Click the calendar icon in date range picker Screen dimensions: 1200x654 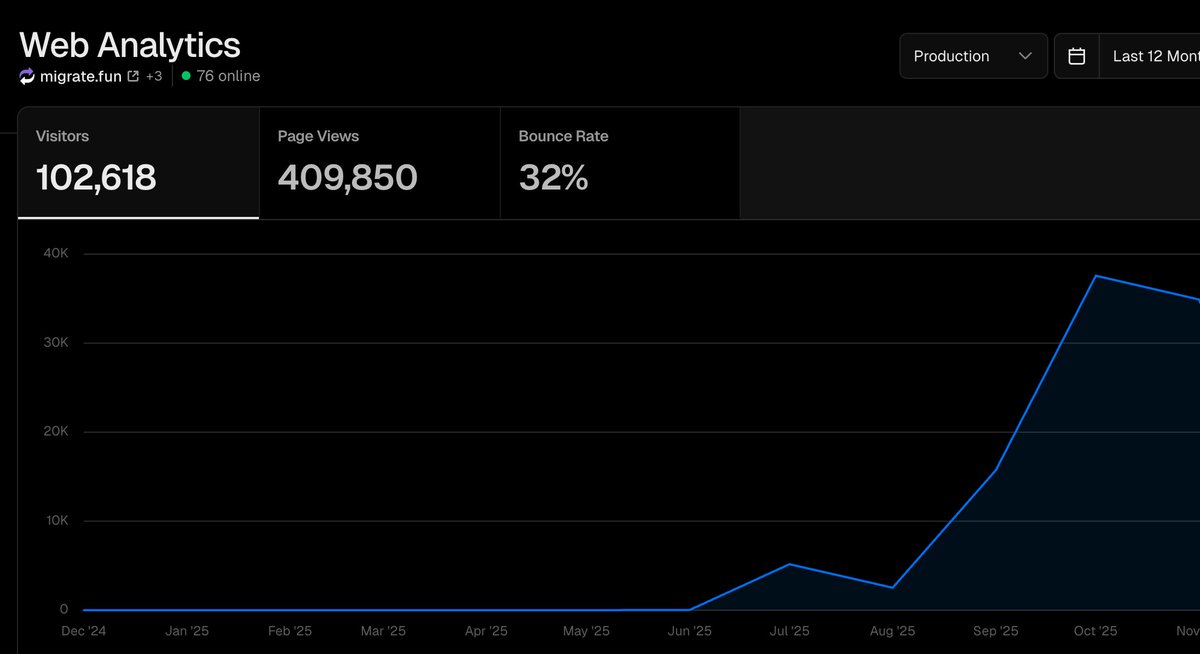pos(1077,56)
